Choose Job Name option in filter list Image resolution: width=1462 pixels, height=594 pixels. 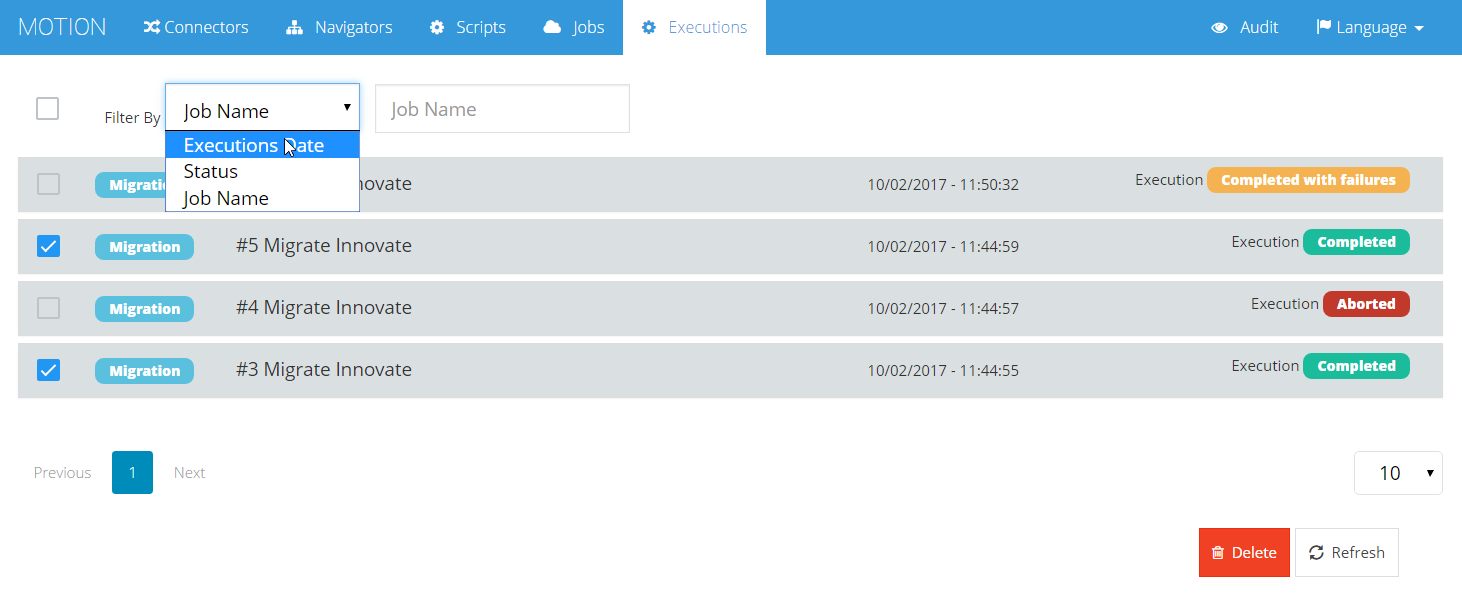(x=262, y=198)
